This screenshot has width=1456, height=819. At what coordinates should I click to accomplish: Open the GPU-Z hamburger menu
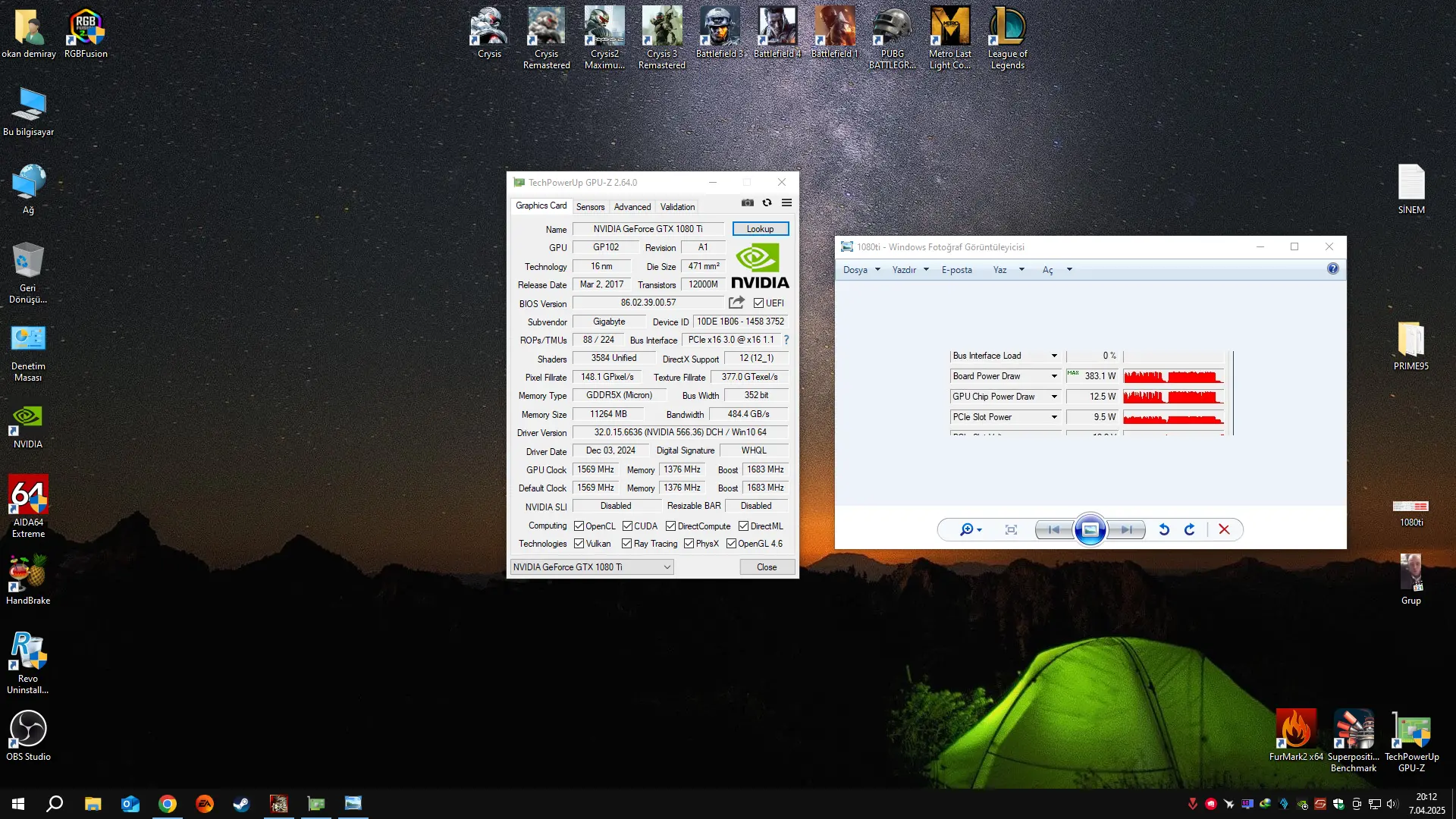[x=787, y=202]
